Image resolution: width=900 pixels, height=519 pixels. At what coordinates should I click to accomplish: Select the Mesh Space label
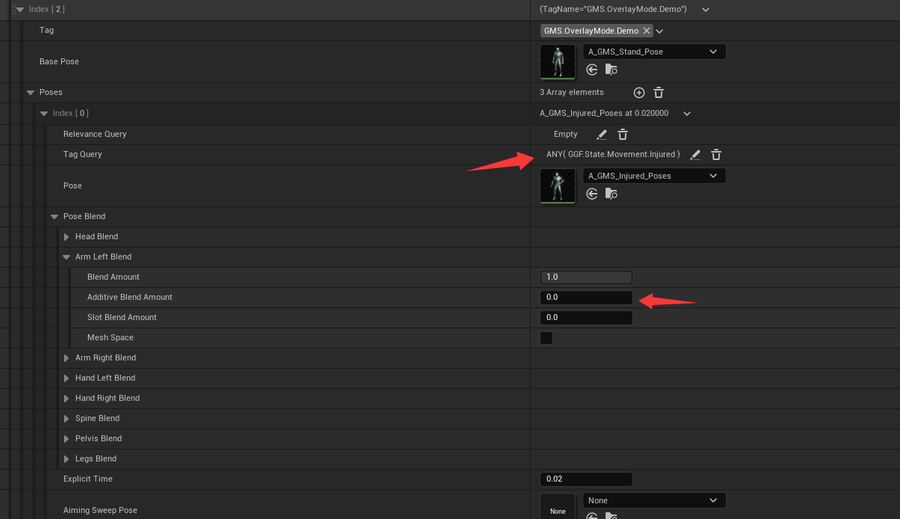pos(110,338)
